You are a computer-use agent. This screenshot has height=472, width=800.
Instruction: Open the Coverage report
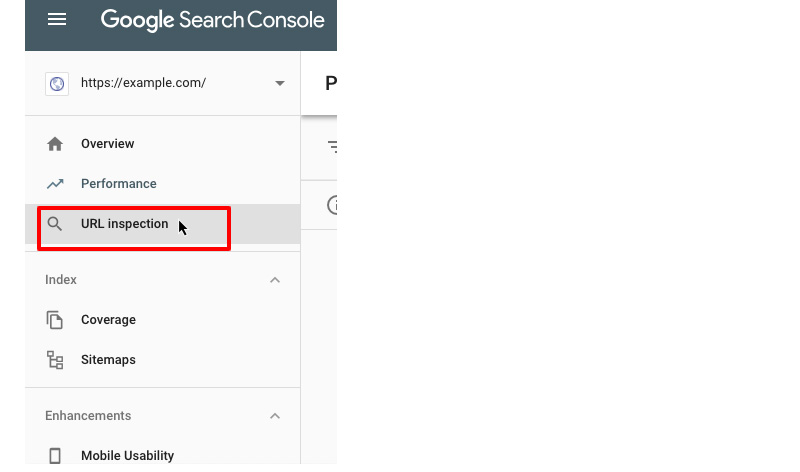108,320
